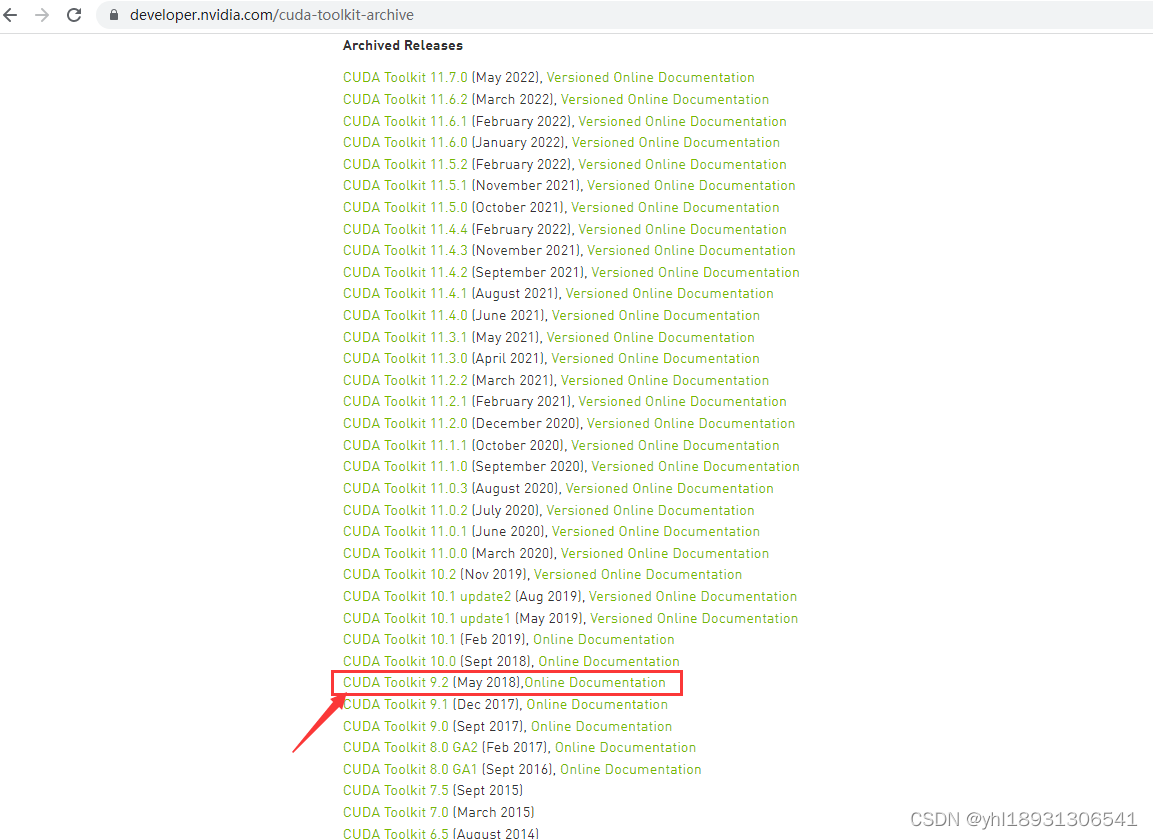Reload the CUDA toolkit archive page
The width and height of the screenshot is (1153, 839).
[74, 15]
